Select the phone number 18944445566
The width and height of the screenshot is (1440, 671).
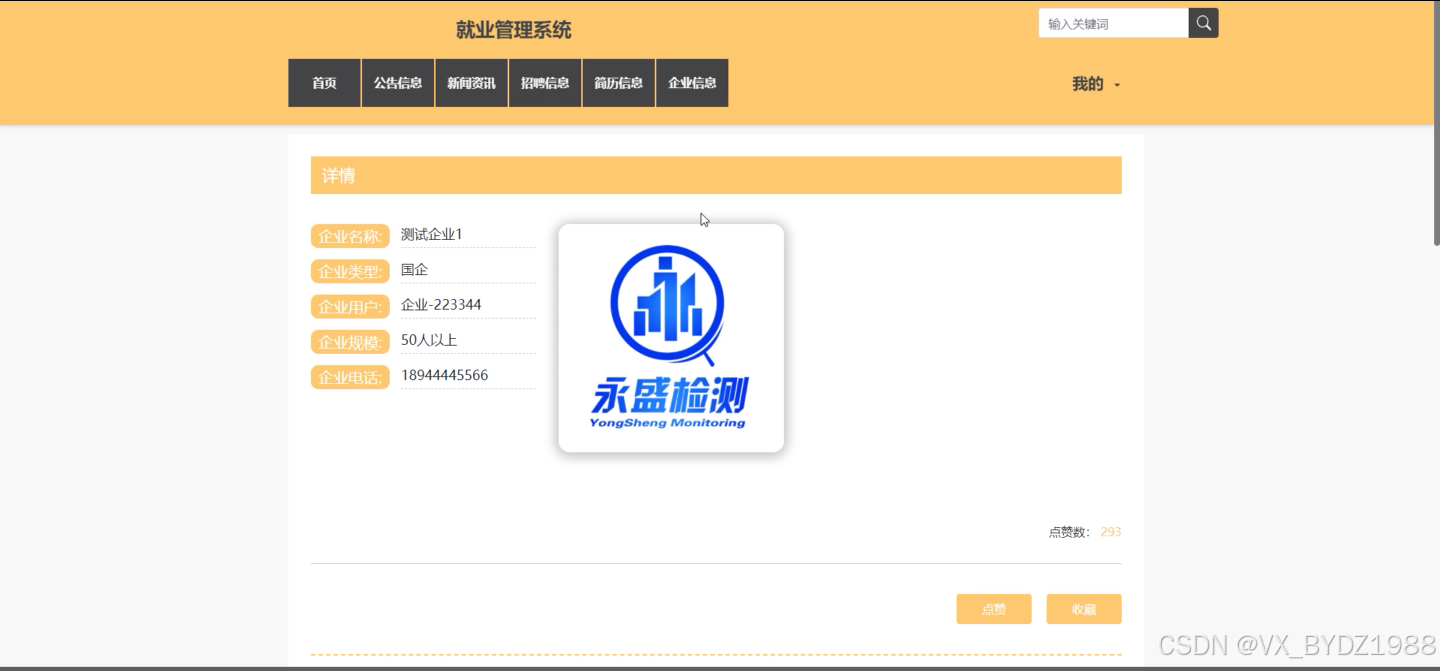click(x=445, y=375)
